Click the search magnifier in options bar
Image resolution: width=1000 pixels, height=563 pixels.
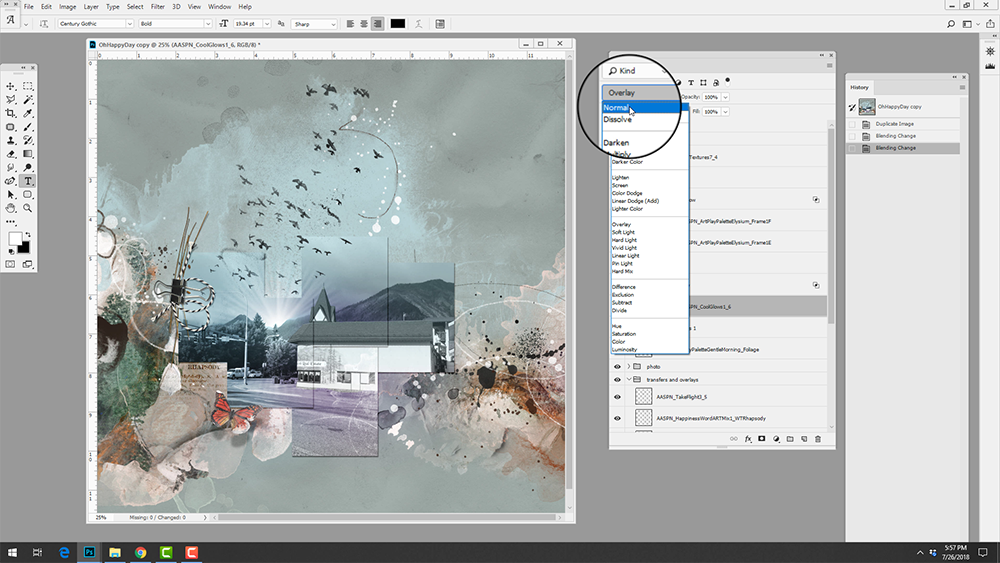pos(951,24)
